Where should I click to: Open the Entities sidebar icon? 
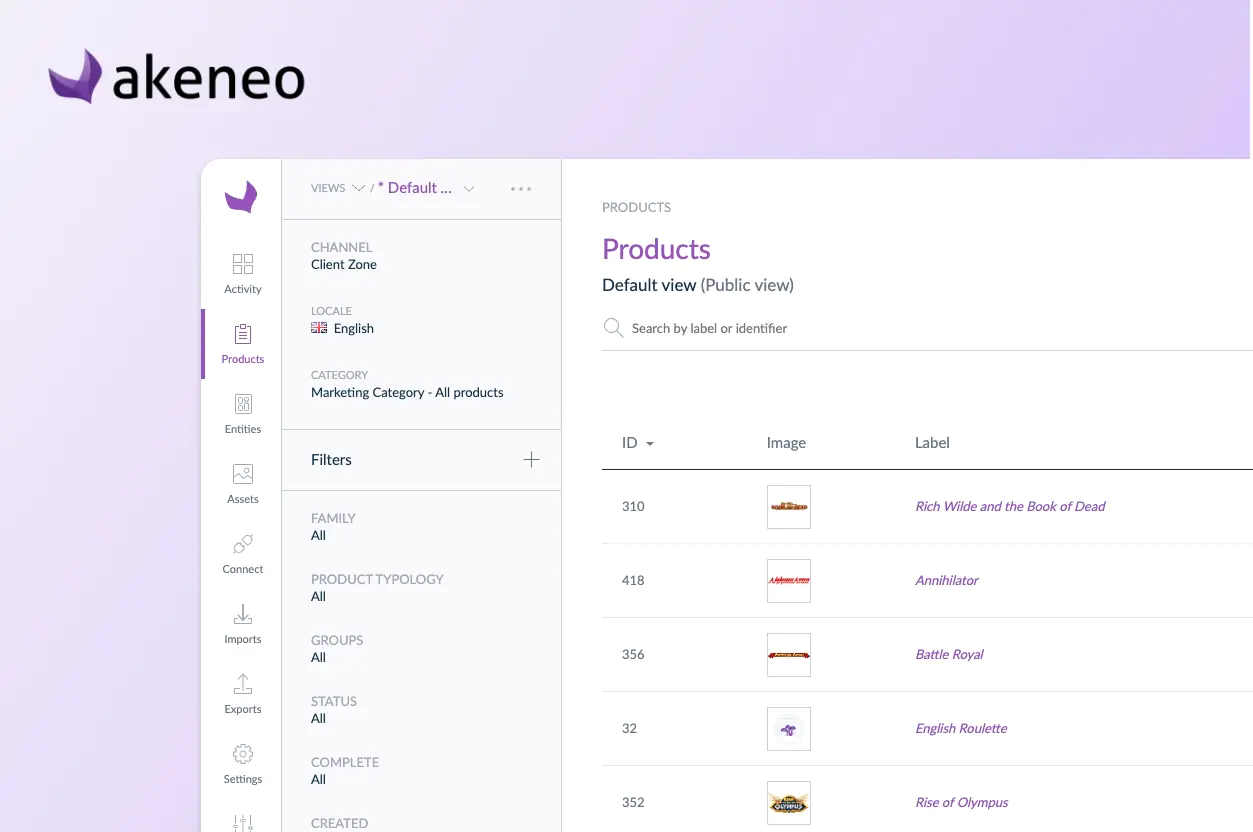pyautogui.click(x=243, y=404)
